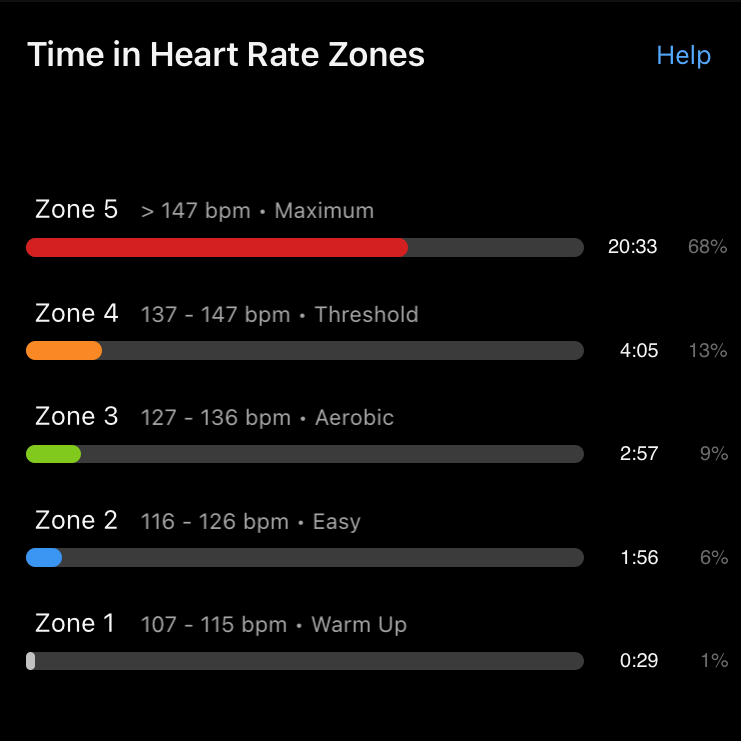The width and height of the screenshot is (741, 741).
Task: Click the '> 147 bpm • Maximum' text
Action: tap(257, 211)
